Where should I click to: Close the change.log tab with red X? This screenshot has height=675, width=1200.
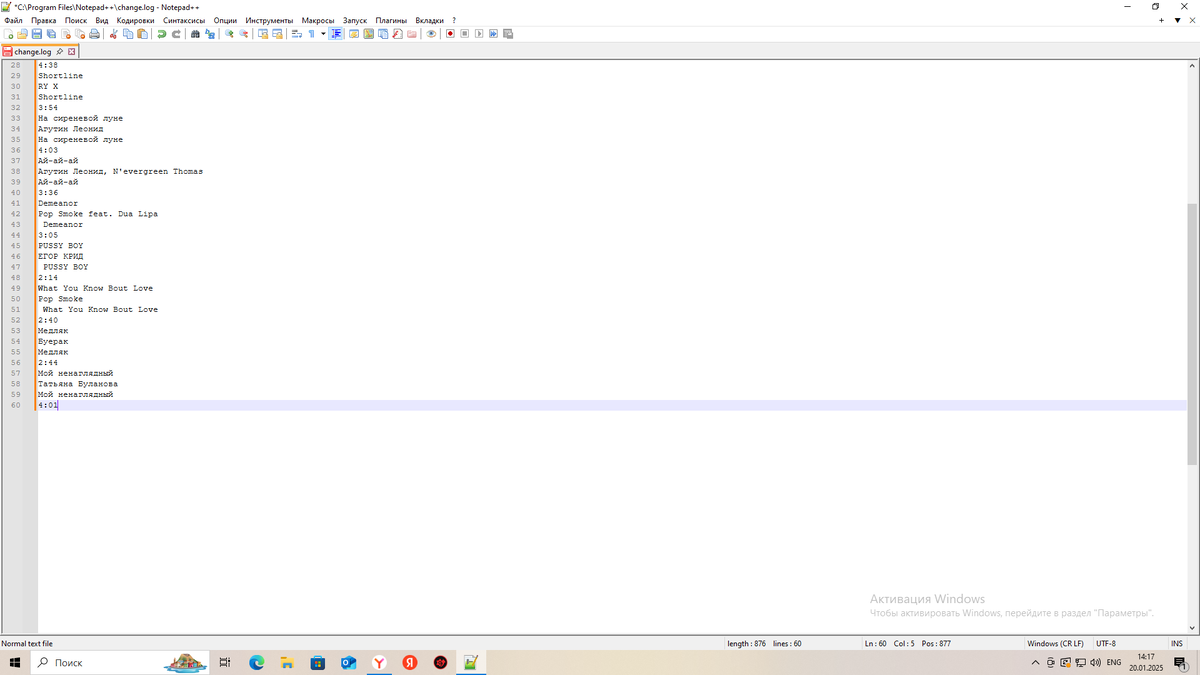click(72, 51)
